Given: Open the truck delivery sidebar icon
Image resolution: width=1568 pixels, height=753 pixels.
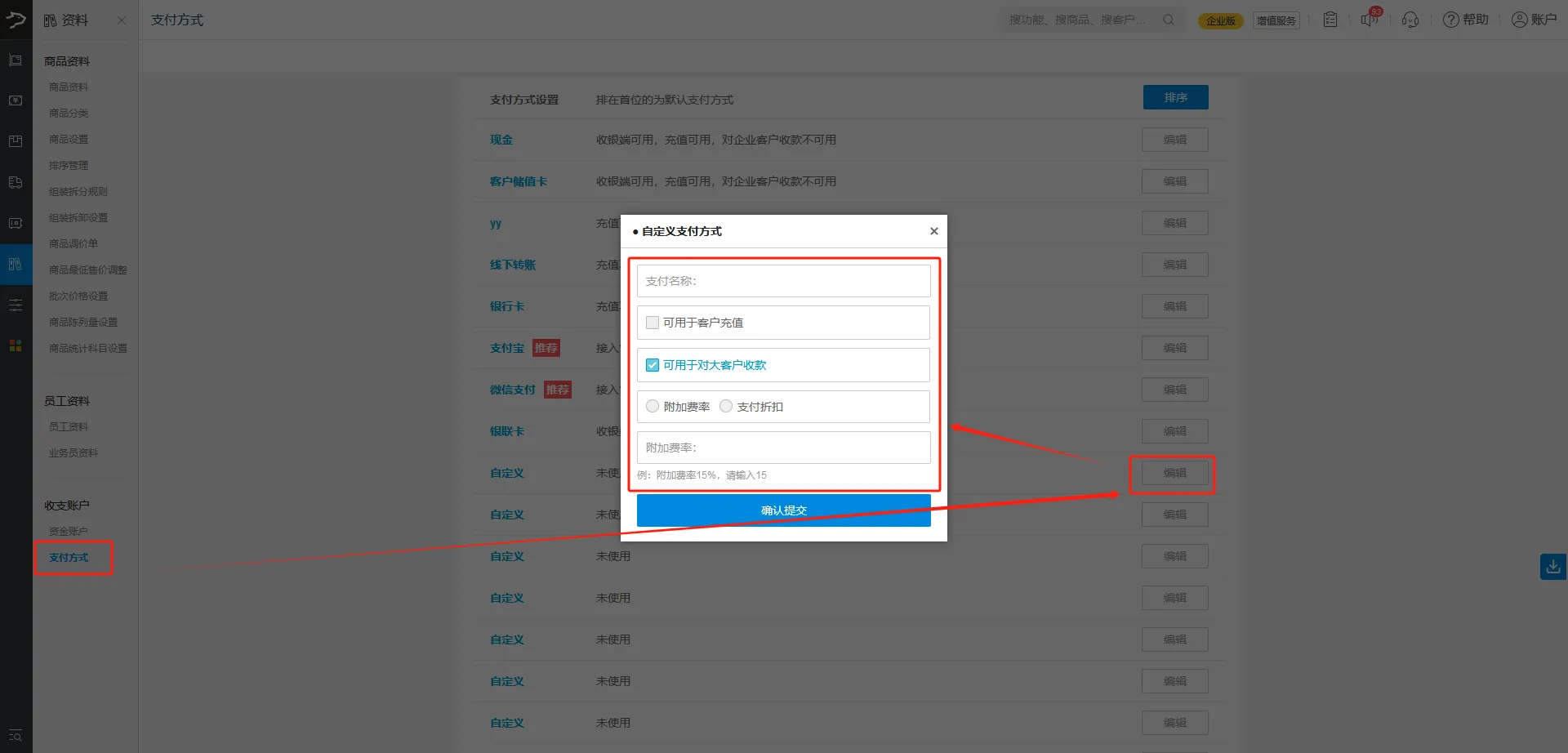Looking at the screenshot, I should 16,182.
